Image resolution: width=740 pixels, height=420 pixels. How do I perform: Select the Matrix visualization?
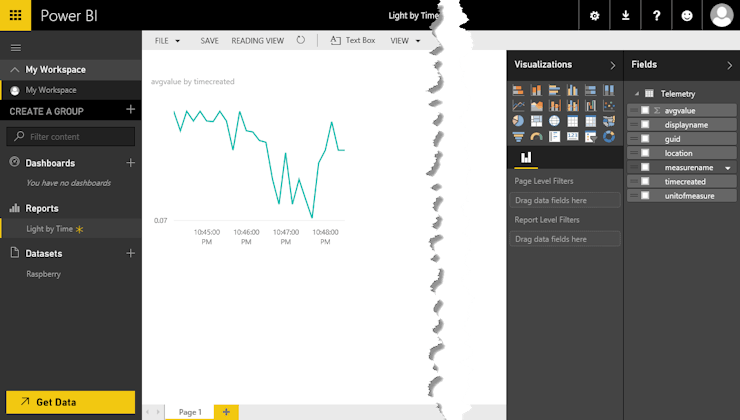click(590, 121)
